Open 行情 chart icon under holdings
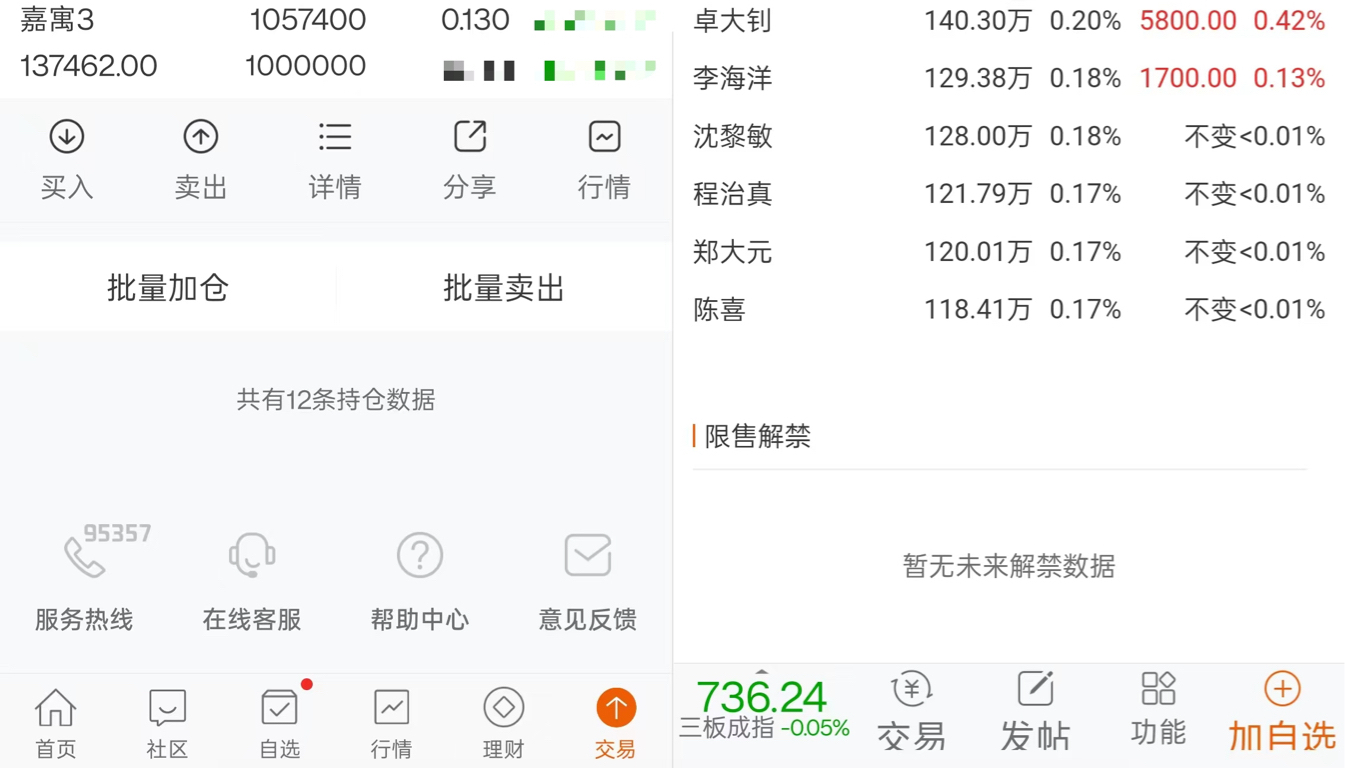The height and width of the screenshot is (768, 1345). click(x=604, y=137)
